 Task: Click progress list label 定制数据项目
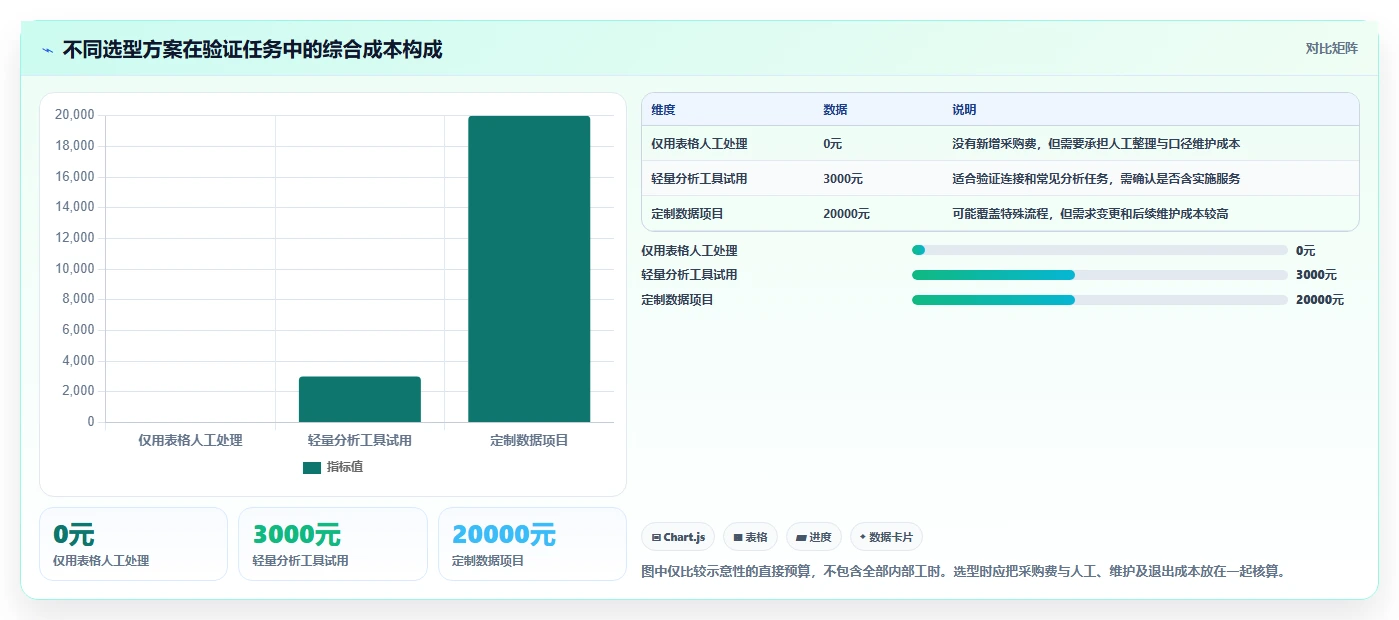(x=677, y=300)
